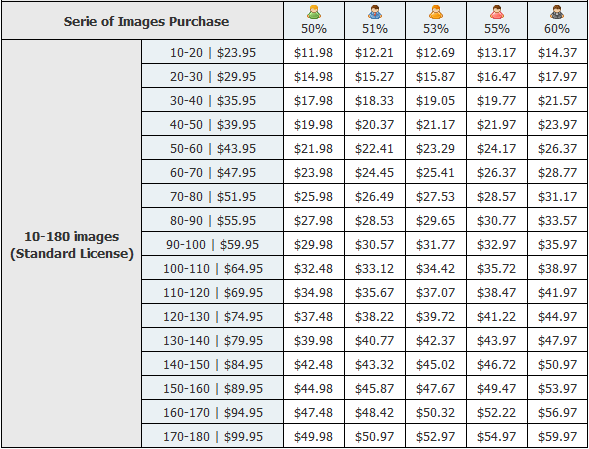
Task: Click the gray user icon above 60%
Action: point(557,12)
